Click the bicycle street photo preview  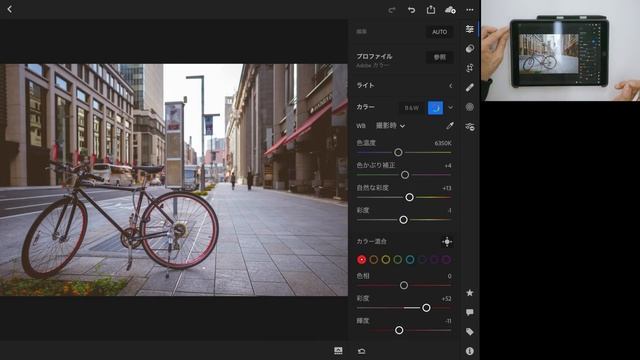pyautogui.click(x=174, y=180)
